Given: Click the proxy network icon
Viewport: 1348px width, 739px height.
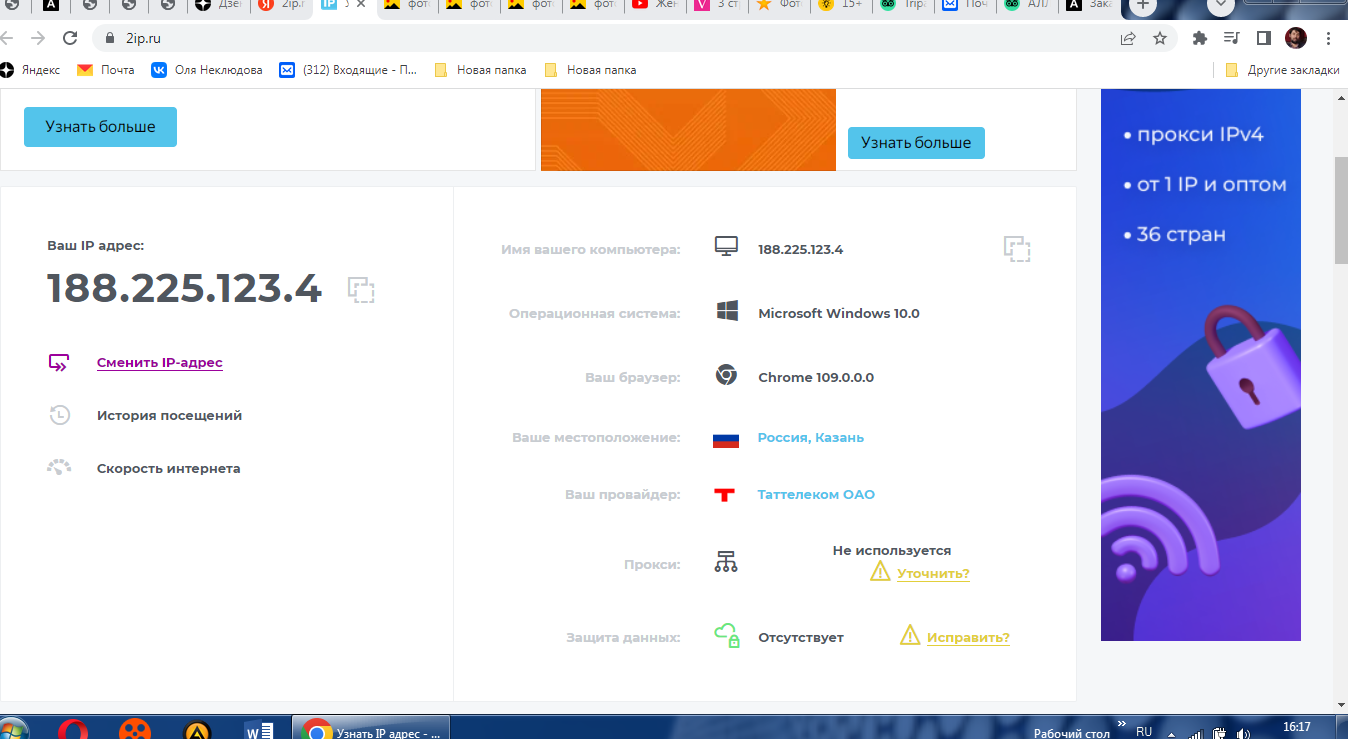Looking at the screenshot, I should click(x=726, y=562).
